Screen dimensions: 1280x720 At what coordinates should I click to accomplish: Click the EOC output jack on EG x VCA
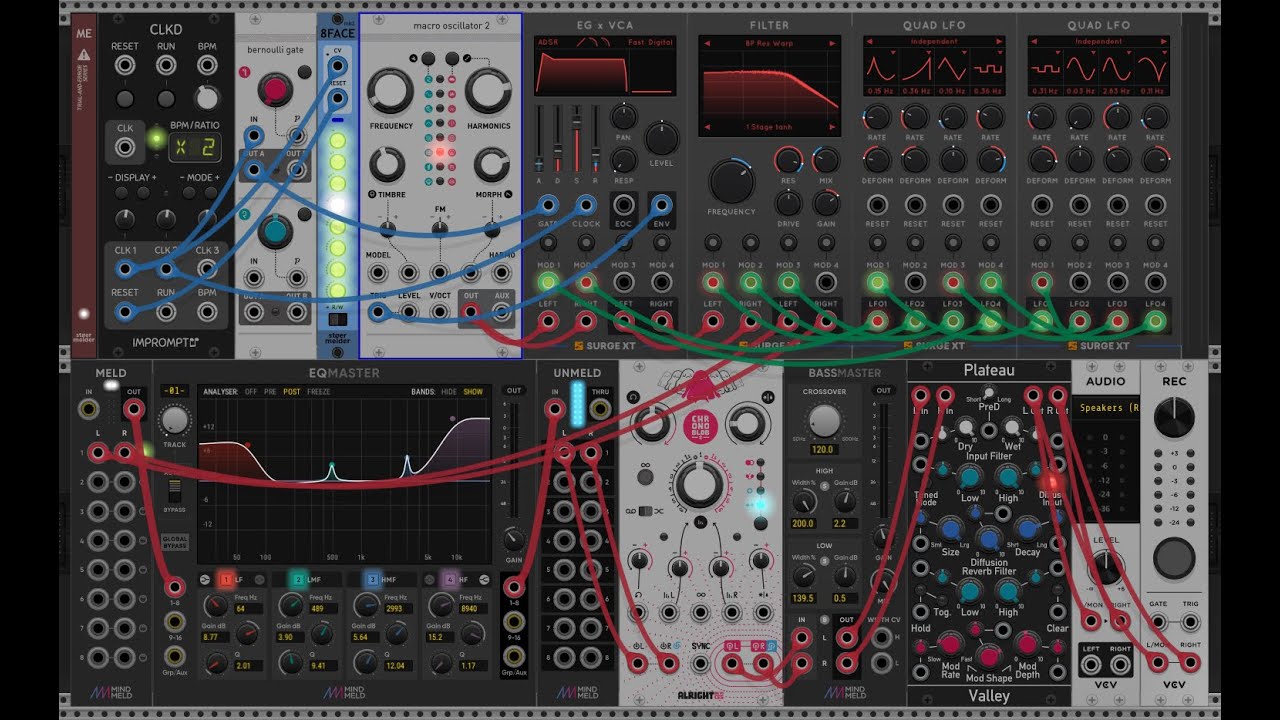coord(623,205)
